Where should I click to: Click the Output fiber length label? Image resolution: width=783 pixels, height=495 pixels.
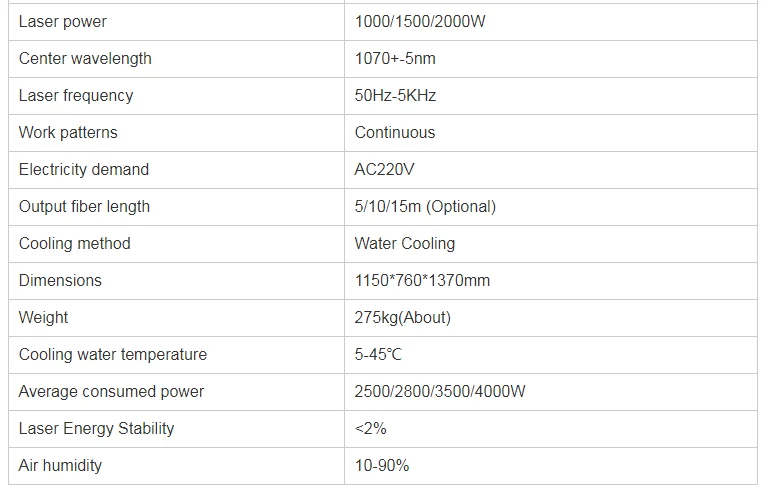point(84,206)
